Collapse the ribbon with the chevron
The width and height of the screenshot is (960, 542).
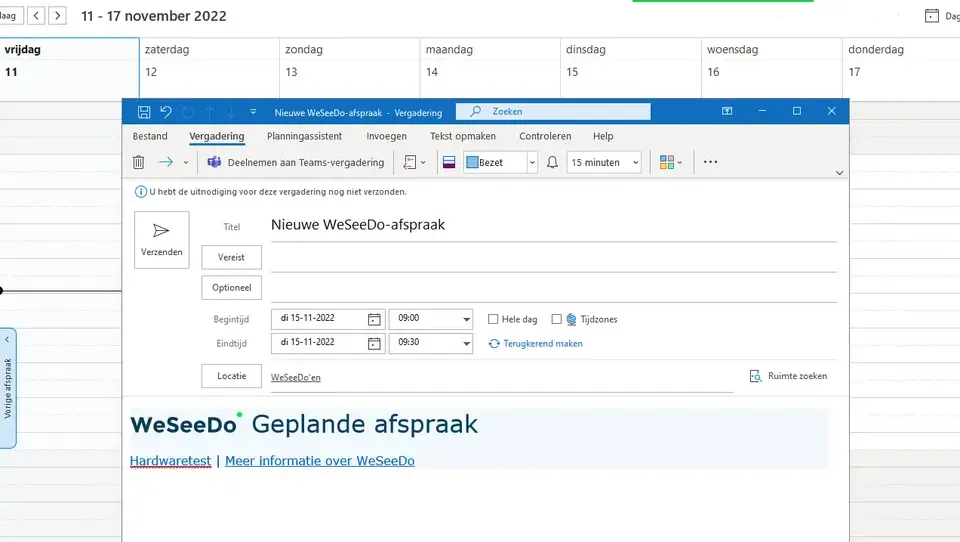pyautogui.click(x=839, y=173)
